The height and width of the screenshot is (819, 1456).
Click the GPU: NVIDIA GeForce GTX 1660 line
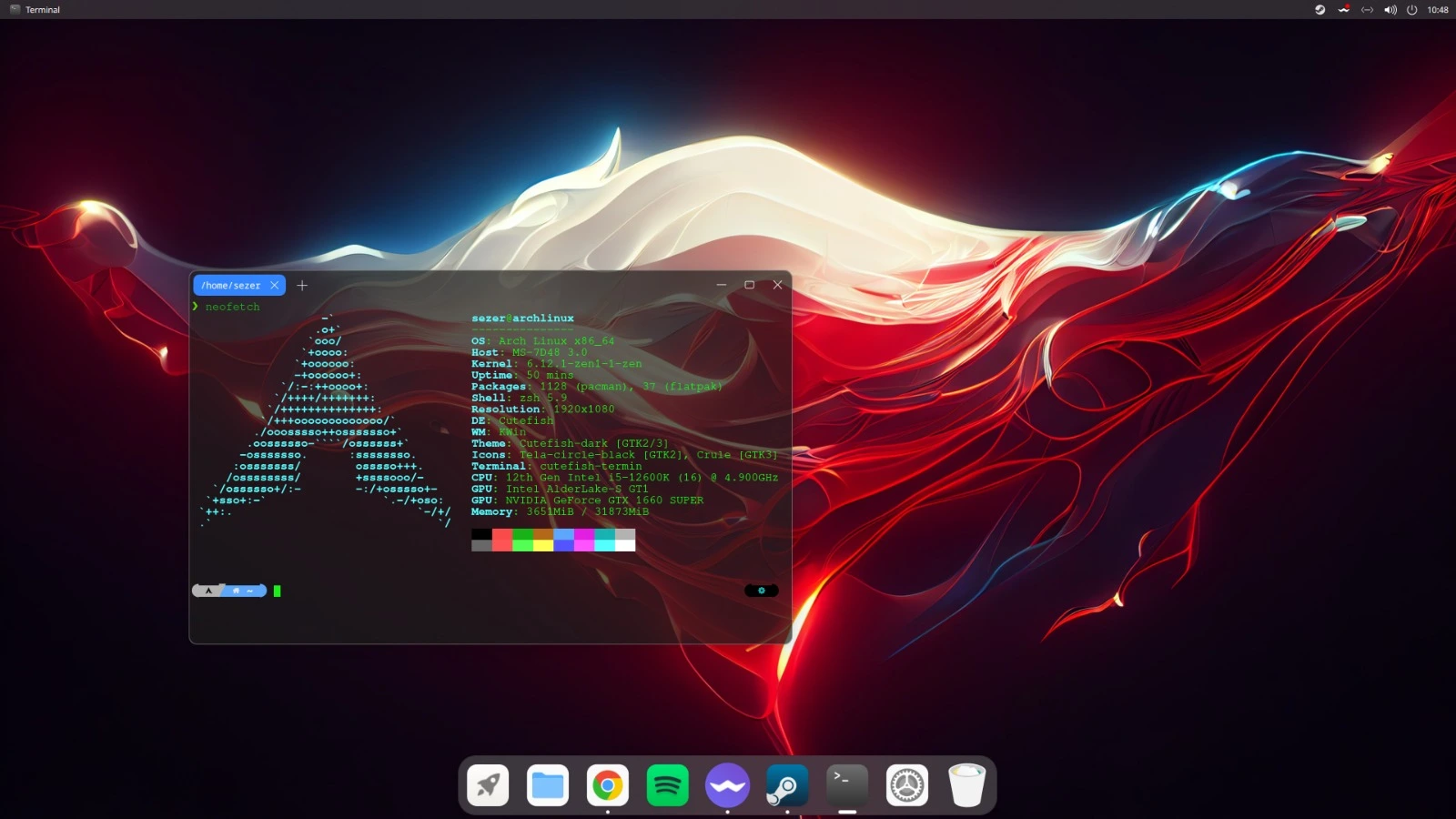[x=588, y=500]
